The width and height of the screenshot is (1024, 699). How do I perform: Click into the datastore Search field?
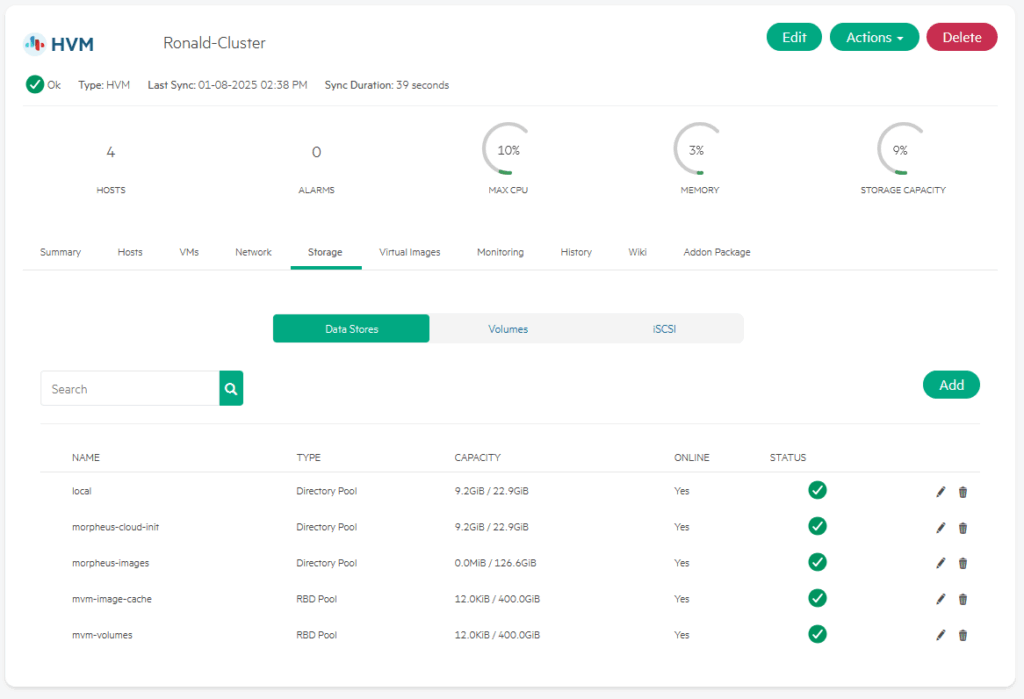click(130, 389)
